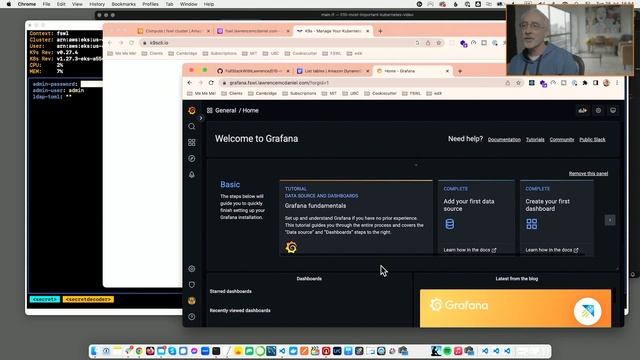Screen dimensions: 640x360
Task: Click the secret breadcrumb in k9s terminal
Action: (x=44, y=299)
